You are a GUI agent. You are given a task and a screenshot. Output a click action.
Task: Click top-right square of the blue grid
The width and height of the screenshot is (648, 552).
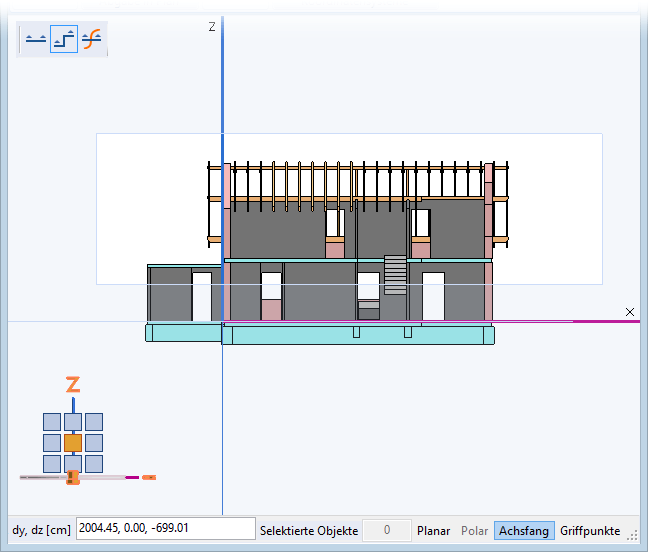tap(94, 422)
